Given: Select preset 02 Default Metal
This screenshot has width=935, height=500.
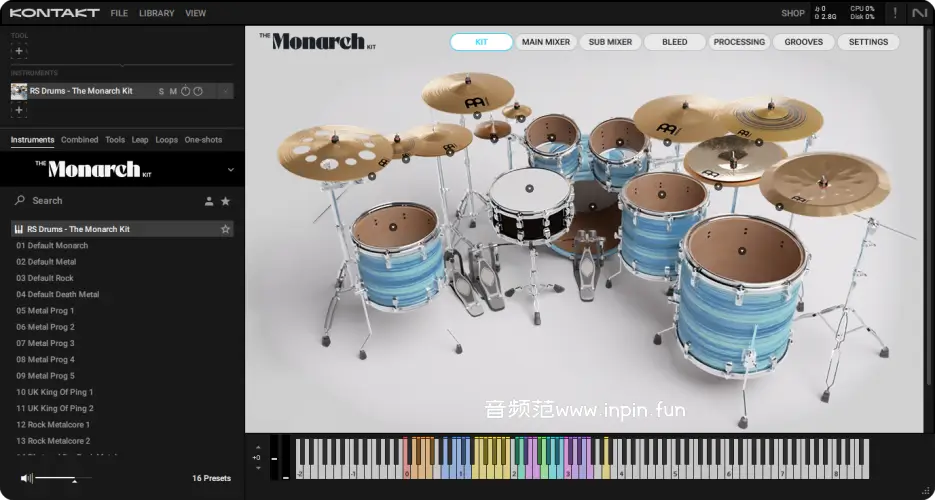Looking at the screenshot, I should coord(46,262).
